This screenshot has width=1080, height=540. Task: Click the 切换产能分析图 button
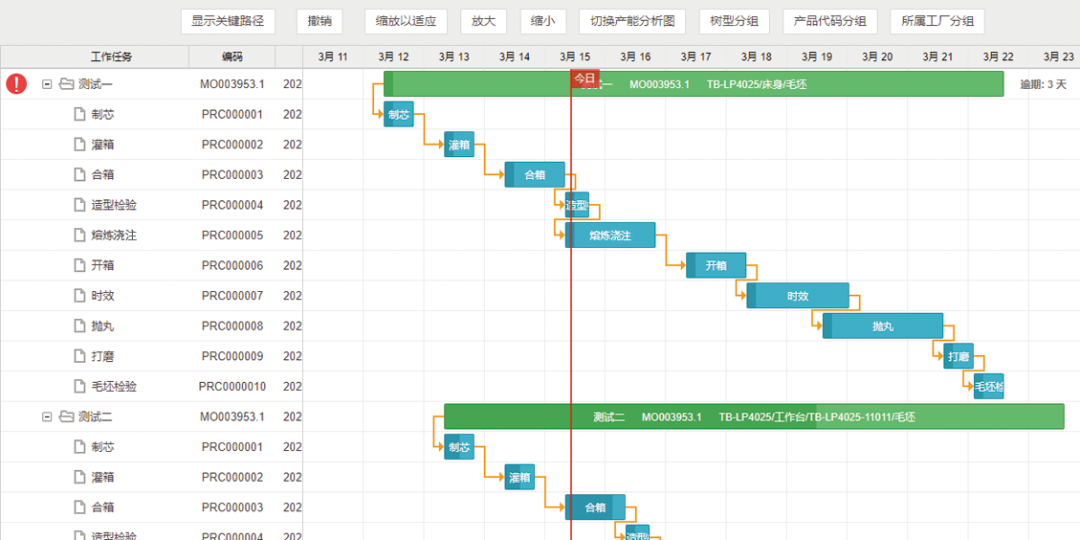[x=632, y=21]
